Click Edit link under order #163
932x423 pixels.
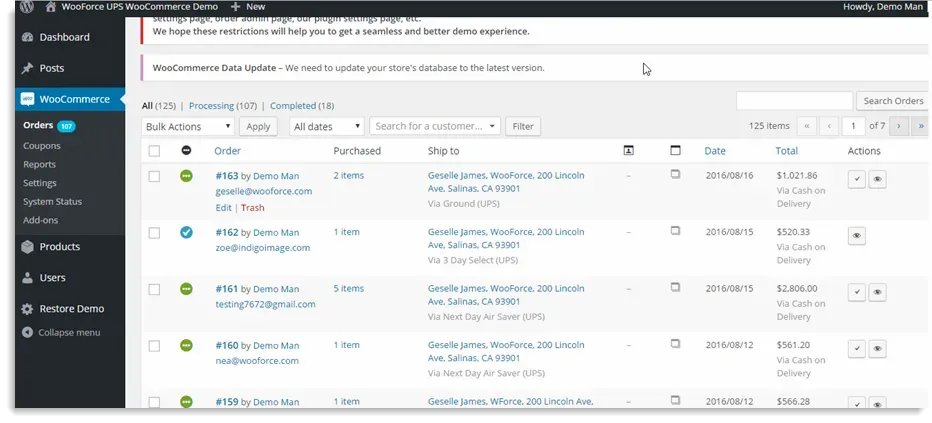223,208
